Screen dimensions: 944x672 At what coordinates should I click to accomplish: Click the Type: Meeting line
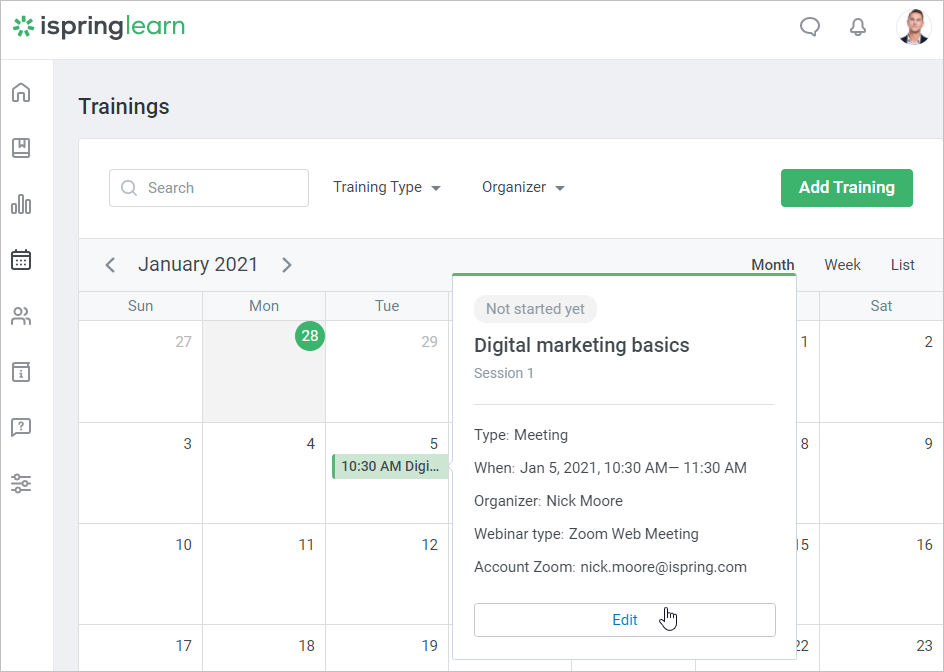[521, 435]
